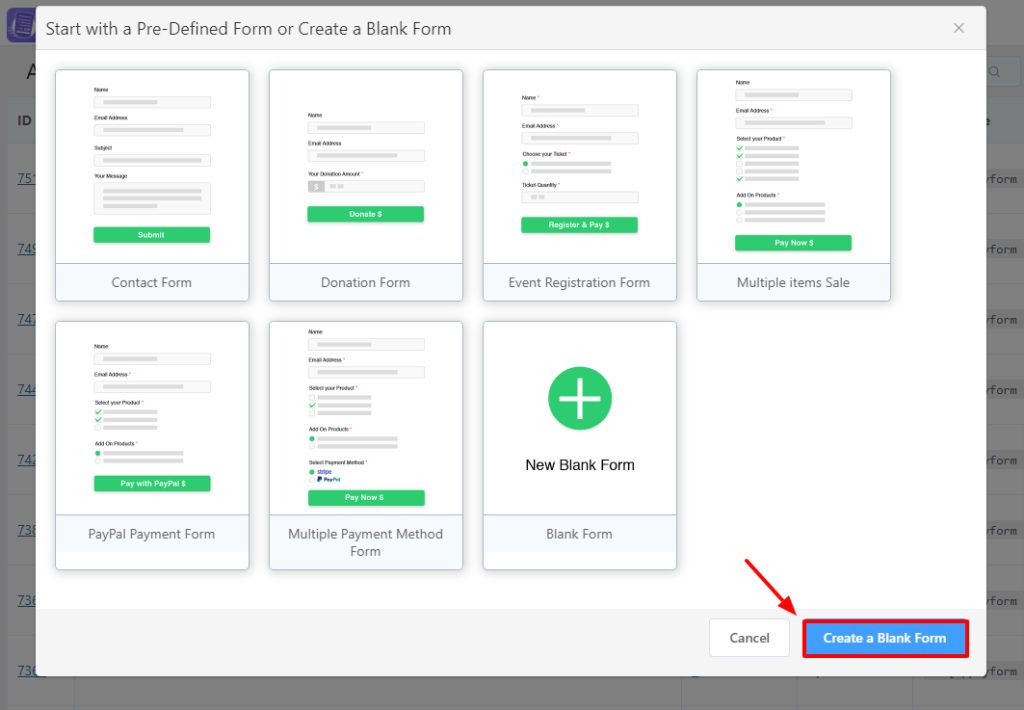Image resolution: width=1024 pixels, height=710 pixels.
Task: Click the plugin logo in the top-left corner
Action: click(x=18, y=24)
